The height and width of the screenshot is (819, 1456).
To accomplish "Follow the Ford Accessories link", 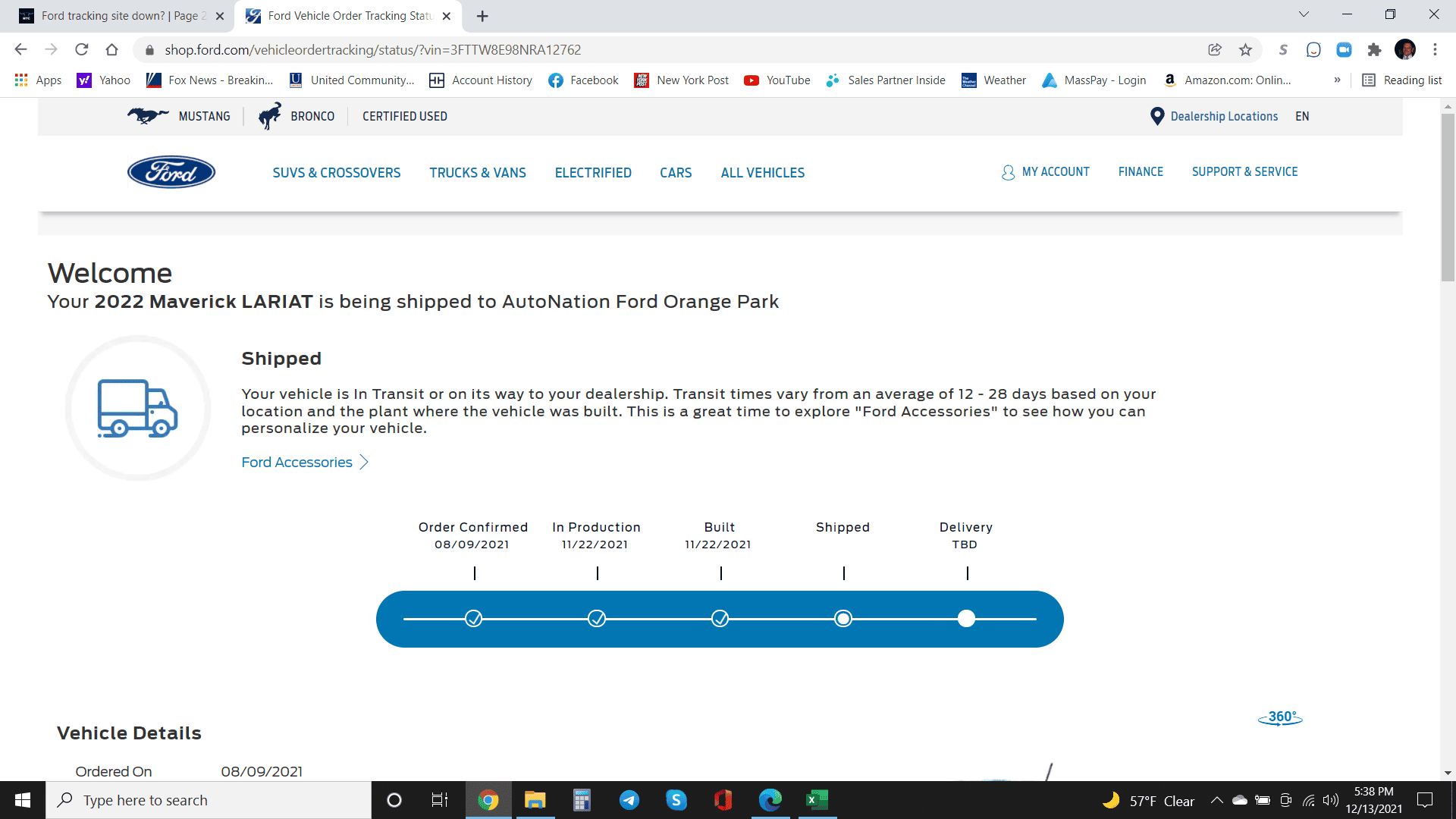I will pyautogui.click(x=305, y=463).
